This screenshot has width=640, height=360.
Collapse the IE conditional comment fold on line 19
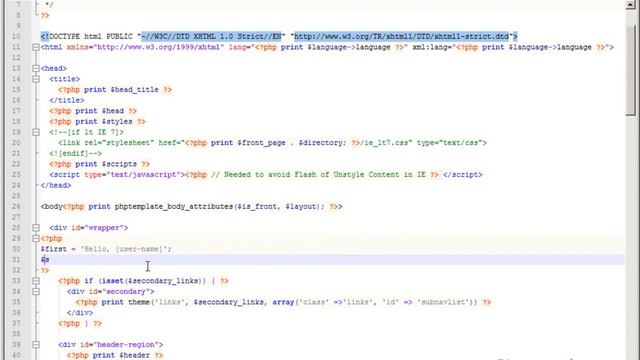pos(36,132)
